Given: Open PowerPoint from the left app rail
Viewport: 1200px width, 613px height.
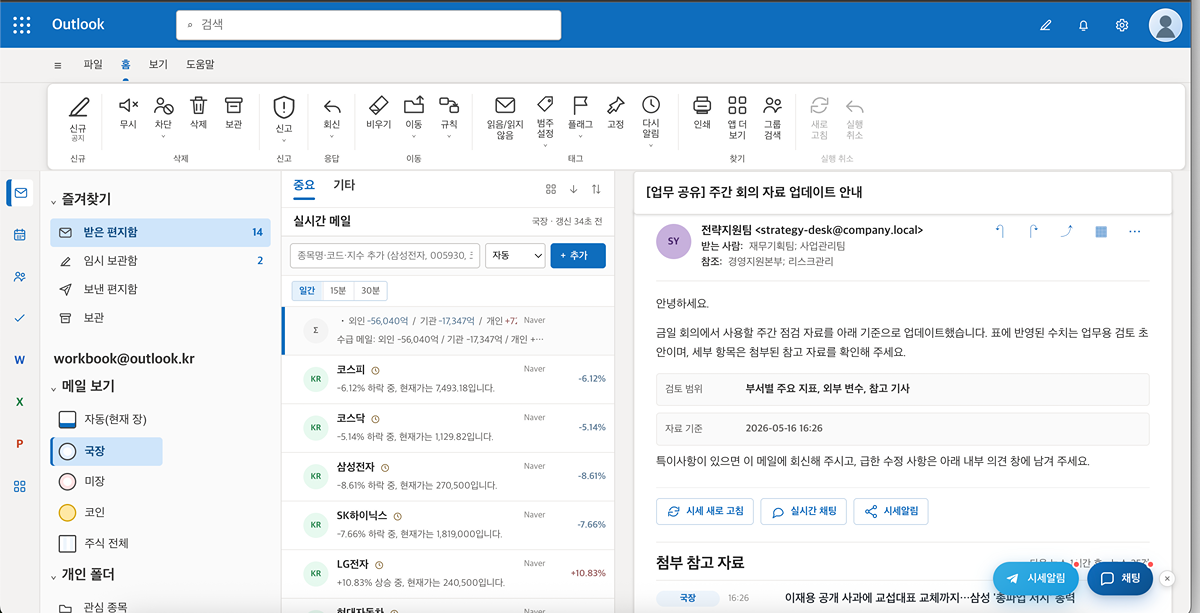Looking at the screenshot, I should point(20,444).
